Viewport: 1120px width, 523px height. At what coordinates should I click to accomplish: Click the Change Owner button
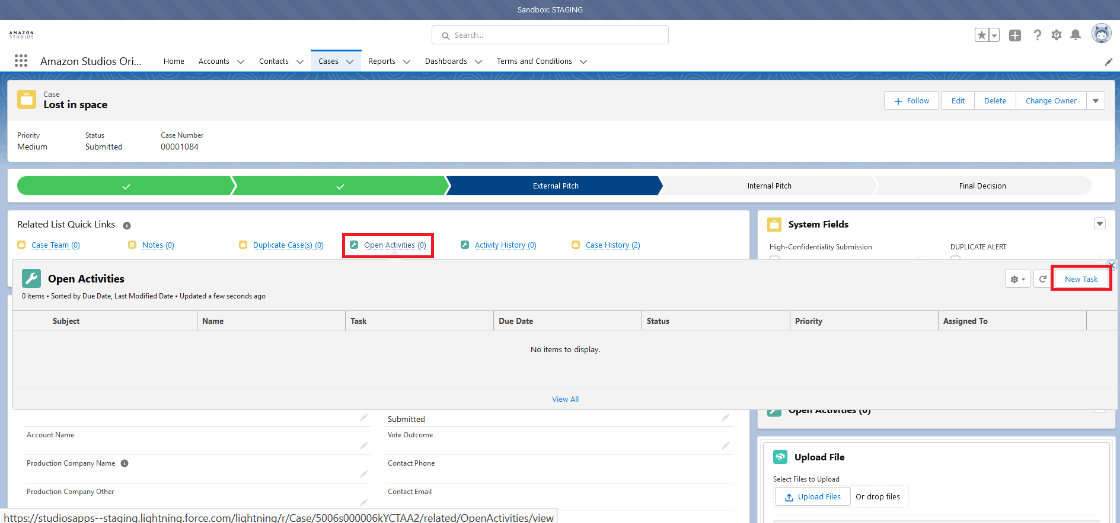(x=1051, y=101)
